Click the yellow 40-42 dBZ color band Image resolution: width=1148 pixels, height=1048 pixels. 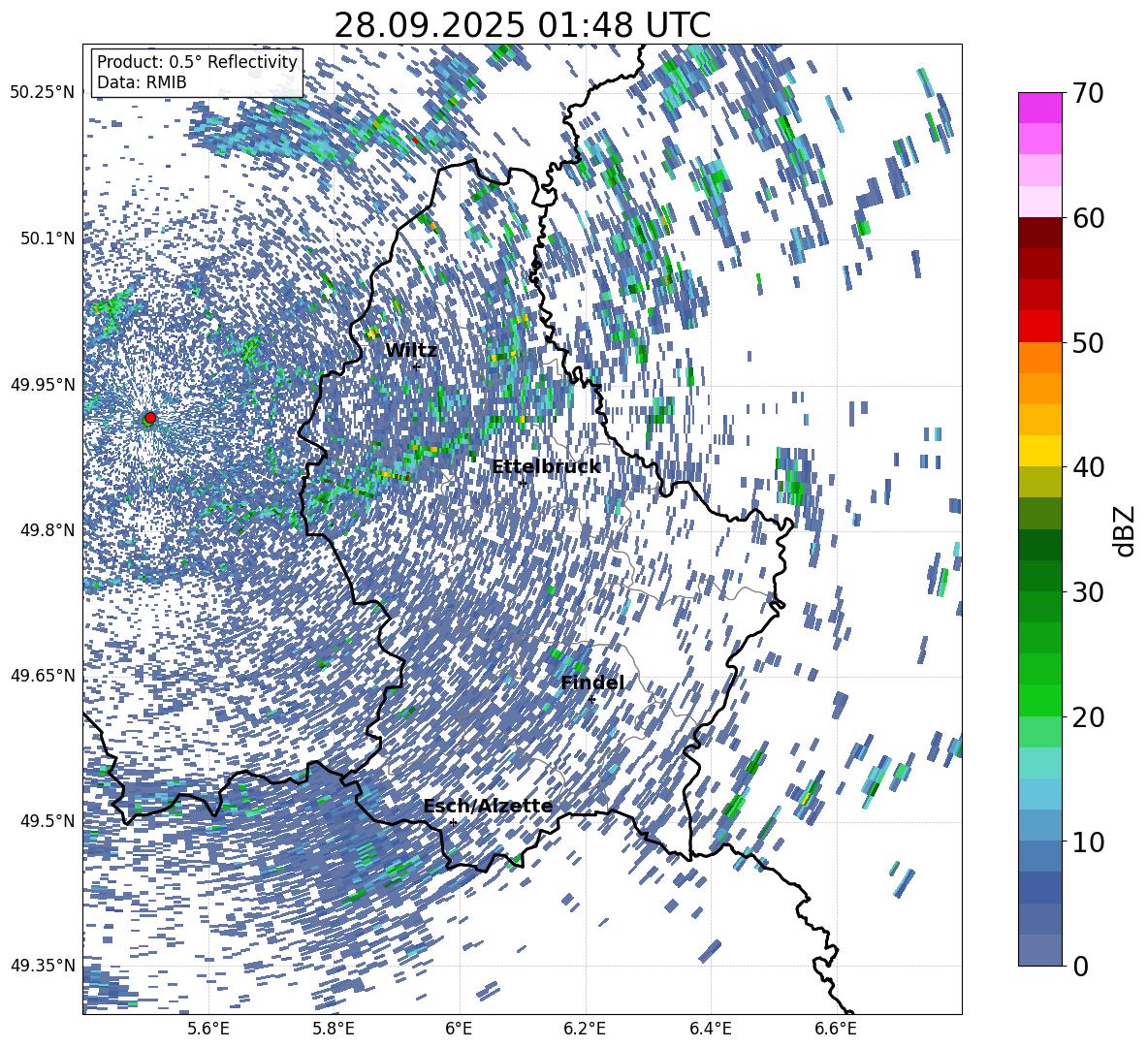1039,451
